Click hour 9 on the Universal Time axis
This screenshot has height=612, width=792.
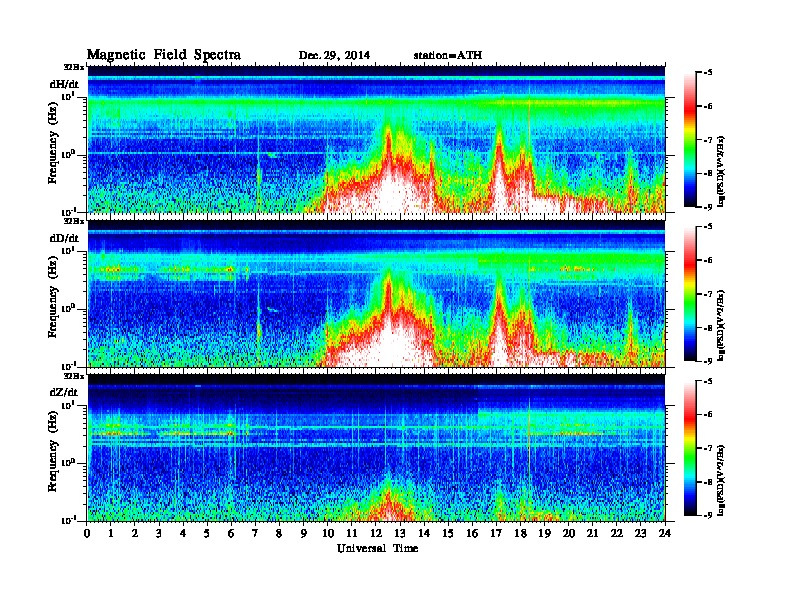[x=304, y=533]
